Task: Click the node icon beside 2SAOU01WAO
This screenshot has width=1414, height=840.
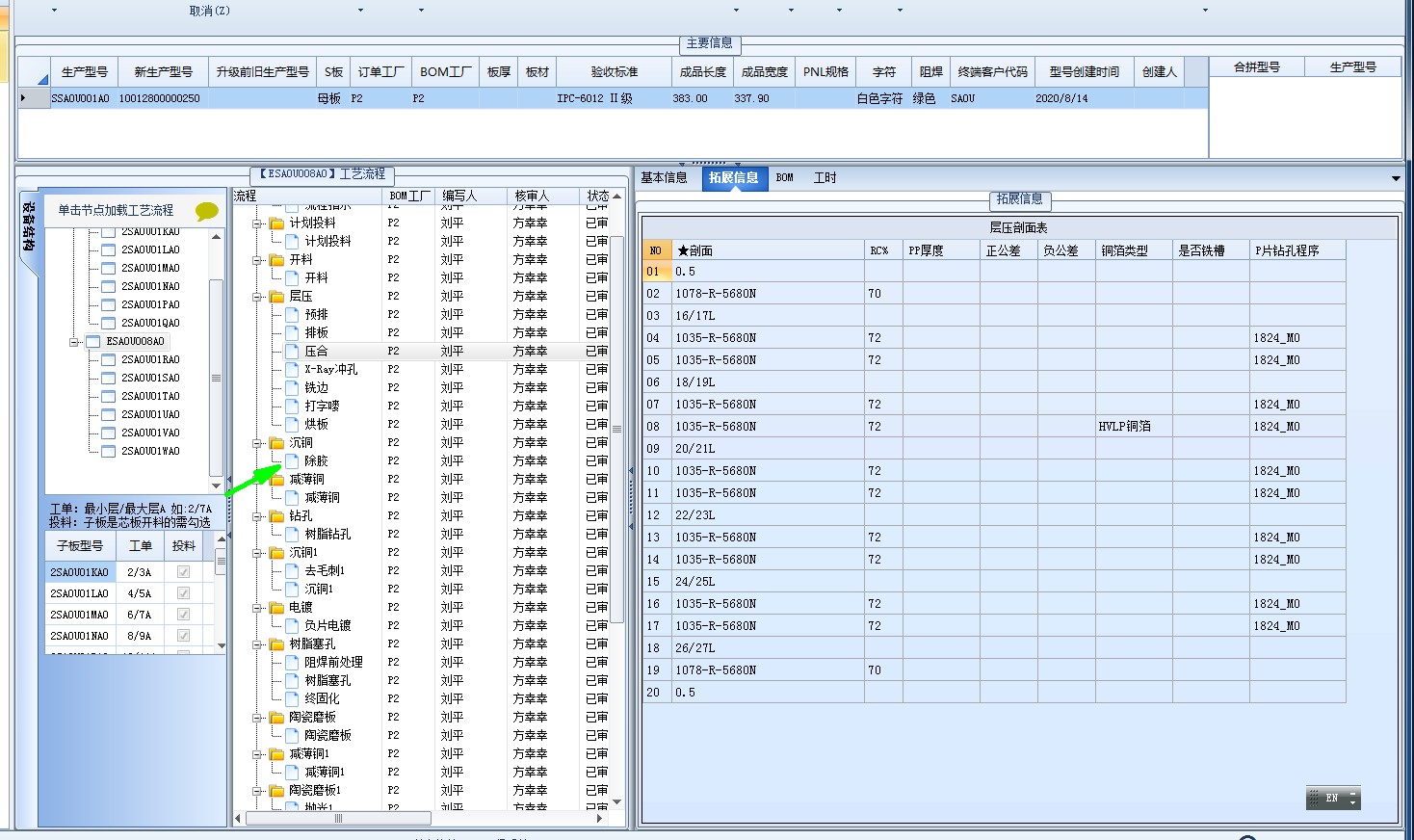Action: click(109, 452)
